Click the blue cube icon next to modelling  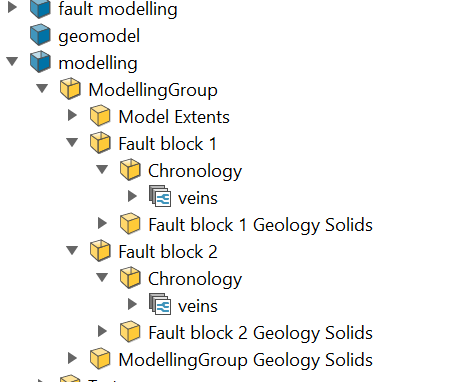[40, 62]
